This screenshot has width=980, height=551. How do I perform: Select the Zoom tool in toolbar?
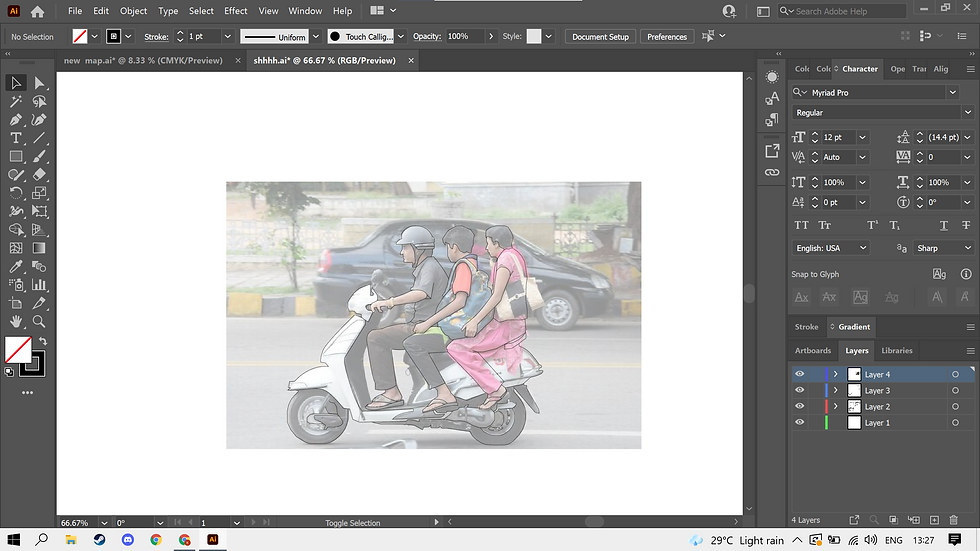[x=39, y=321]
